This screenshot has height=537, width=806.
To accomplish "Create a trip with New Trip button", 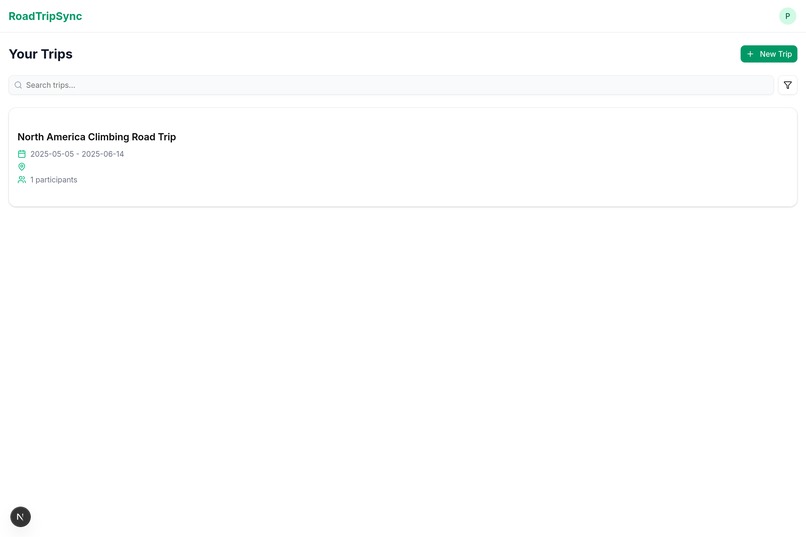I will pyautogui.click(x=768, y=54).
